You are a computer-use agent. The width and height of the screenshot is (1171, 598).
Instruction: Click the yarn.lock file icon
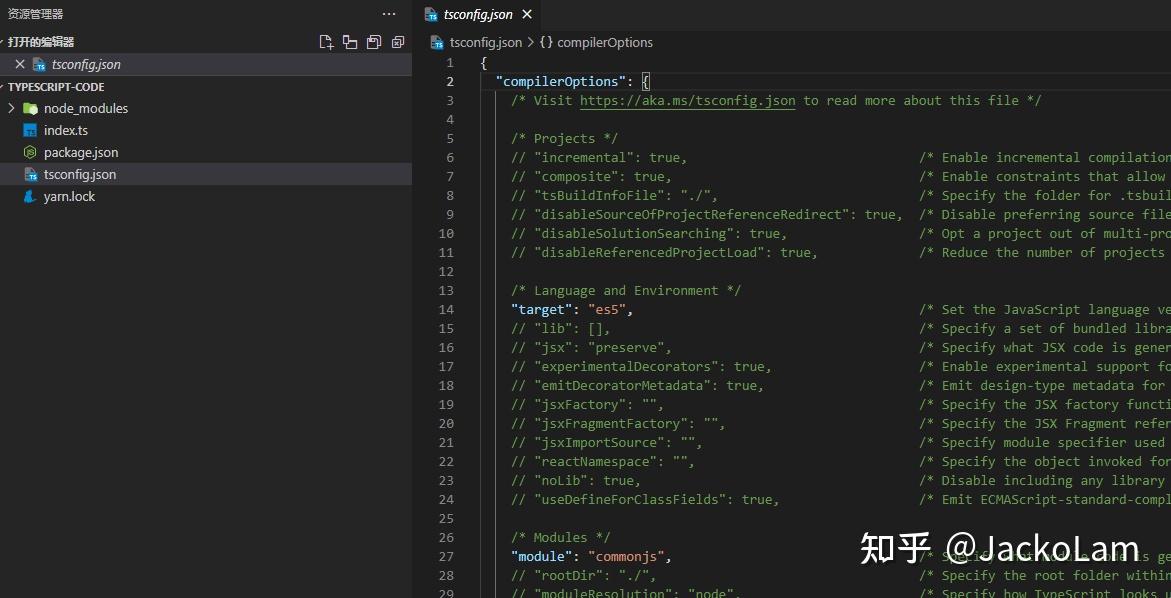(x=28, y=196)
